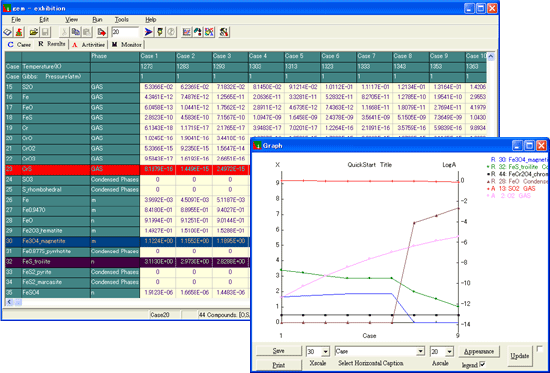Switch to the Activities tab

coord(89,45)
